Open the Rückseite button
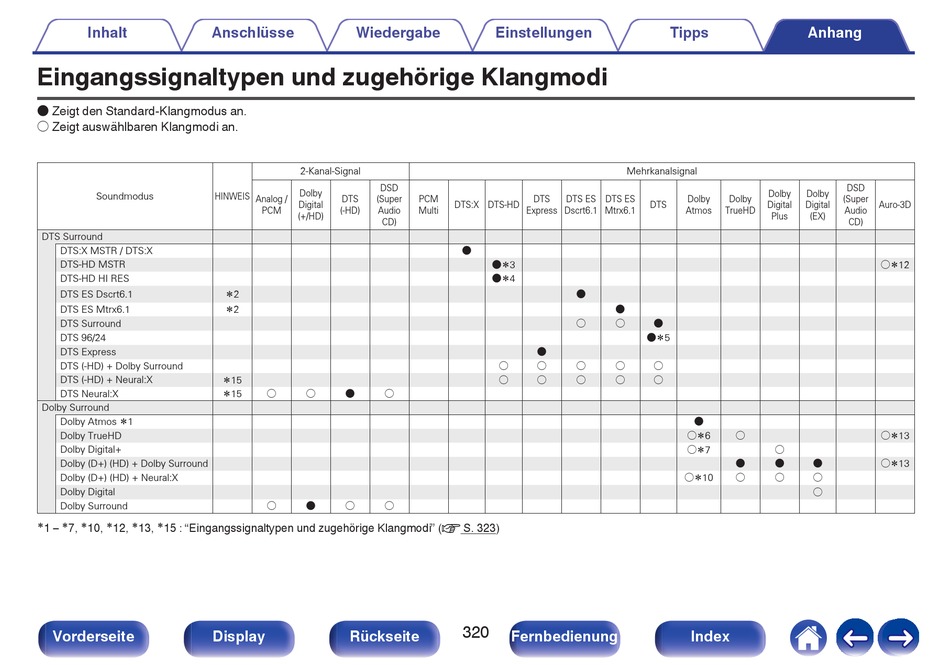The height and width of the screenshot is (665, 950). 384,637
